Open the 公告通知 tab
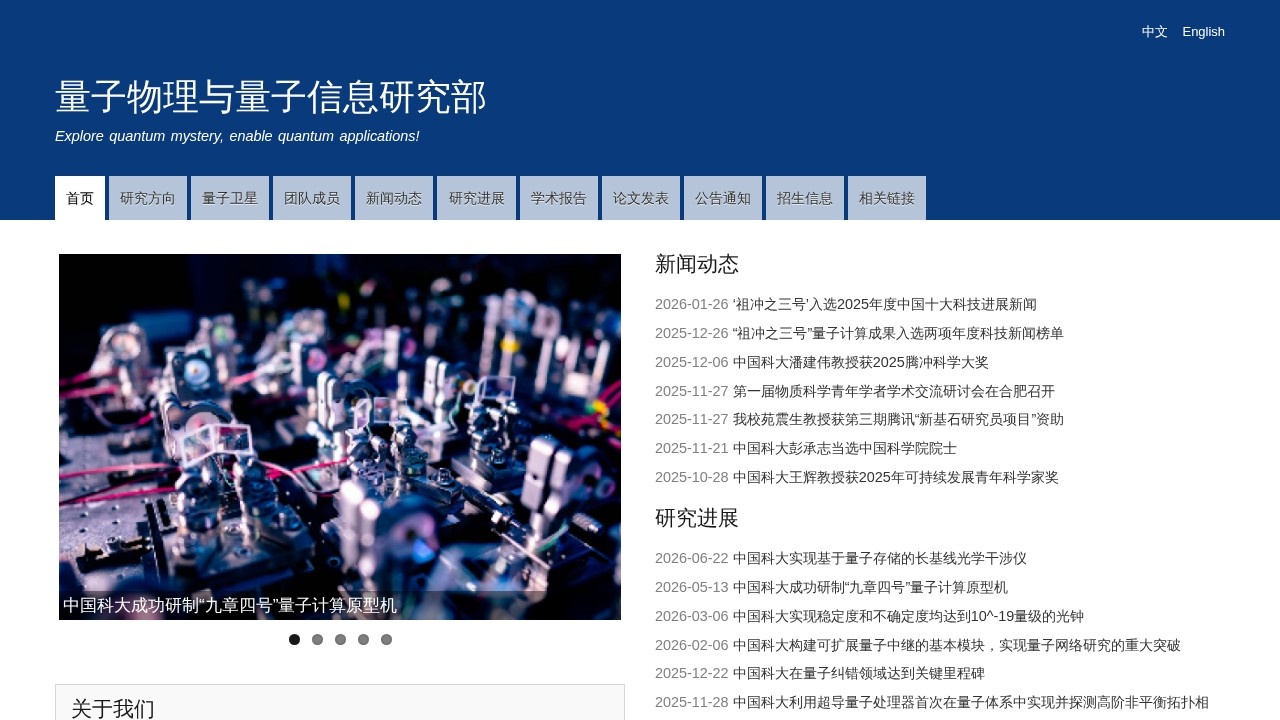This screenshot has height=720, width=1280. click(722, 198)
